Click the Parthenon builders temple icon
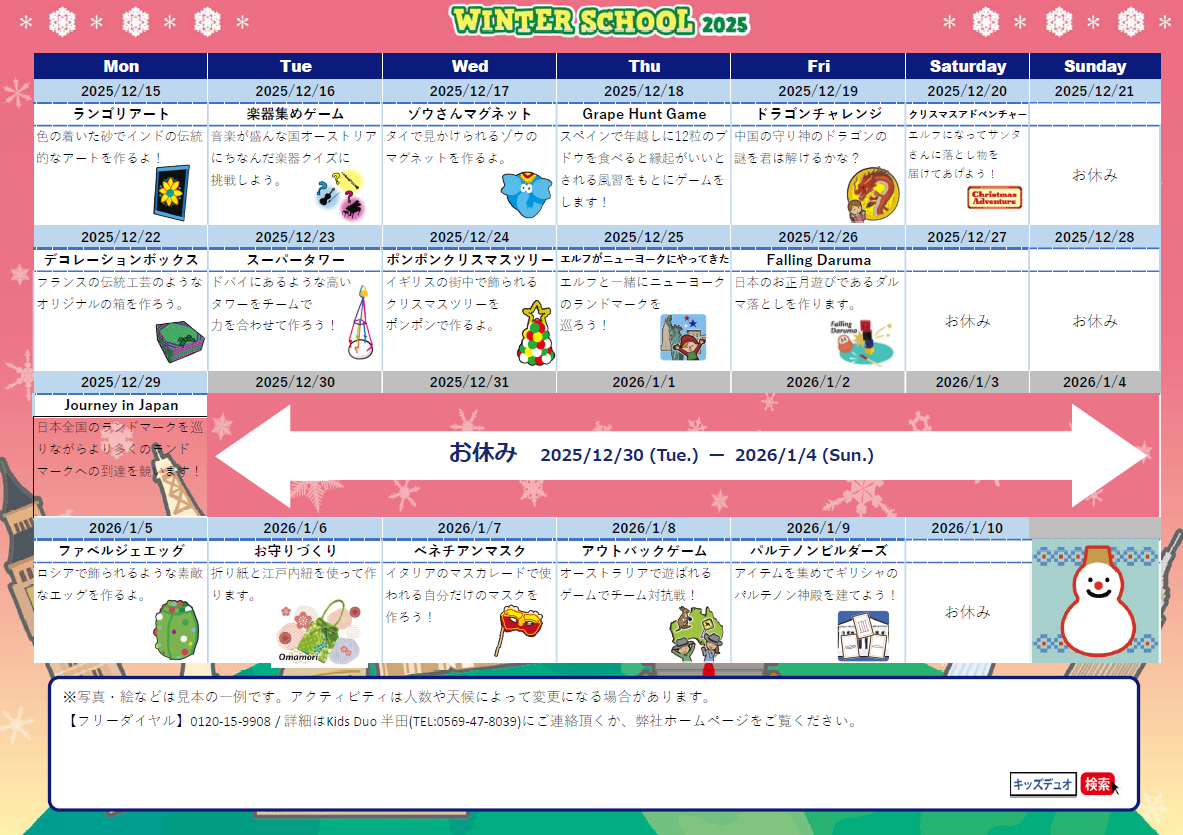The width and height of the screenshot is (1183, 835). 862,634
